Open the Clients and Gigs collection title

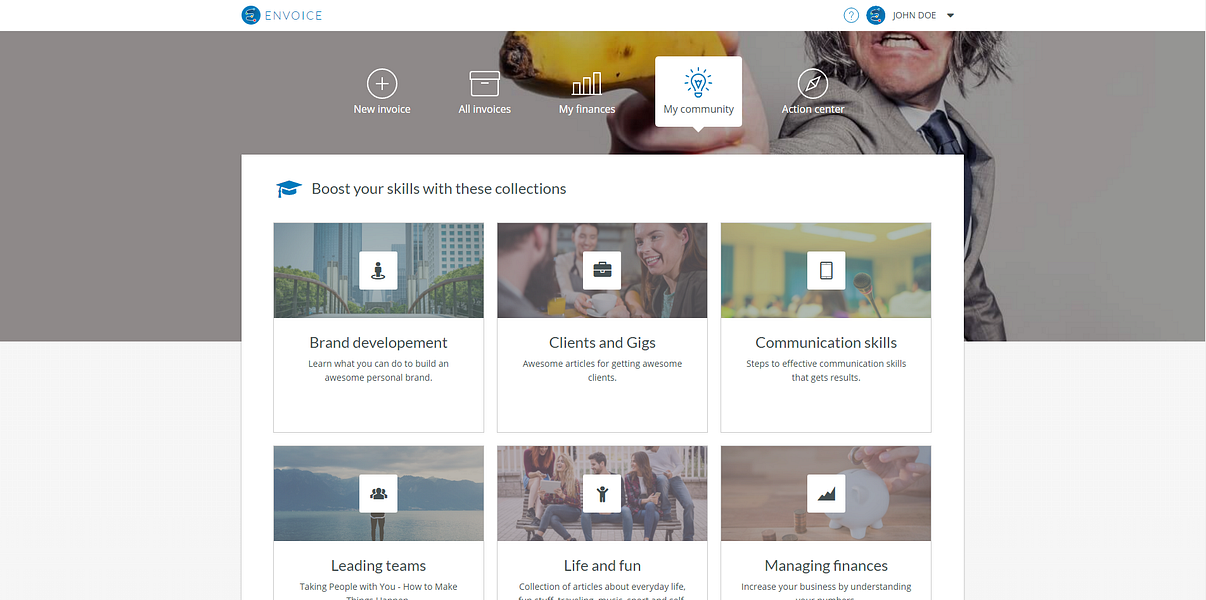[x=602, y=342]
